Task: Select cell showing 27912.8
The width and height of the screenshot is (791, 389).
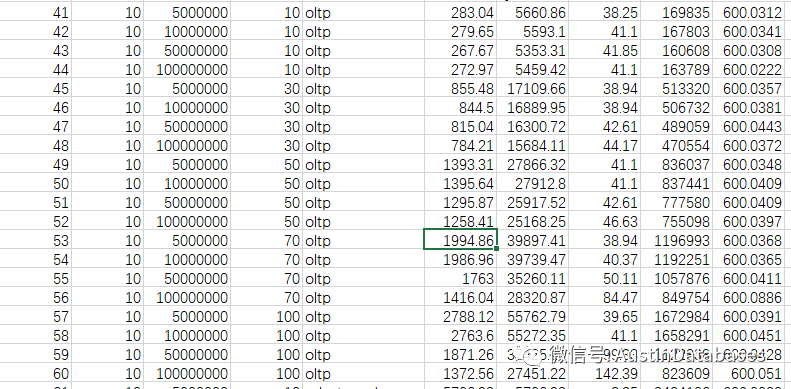Action: pyautogui.click(x=532, y=183)
